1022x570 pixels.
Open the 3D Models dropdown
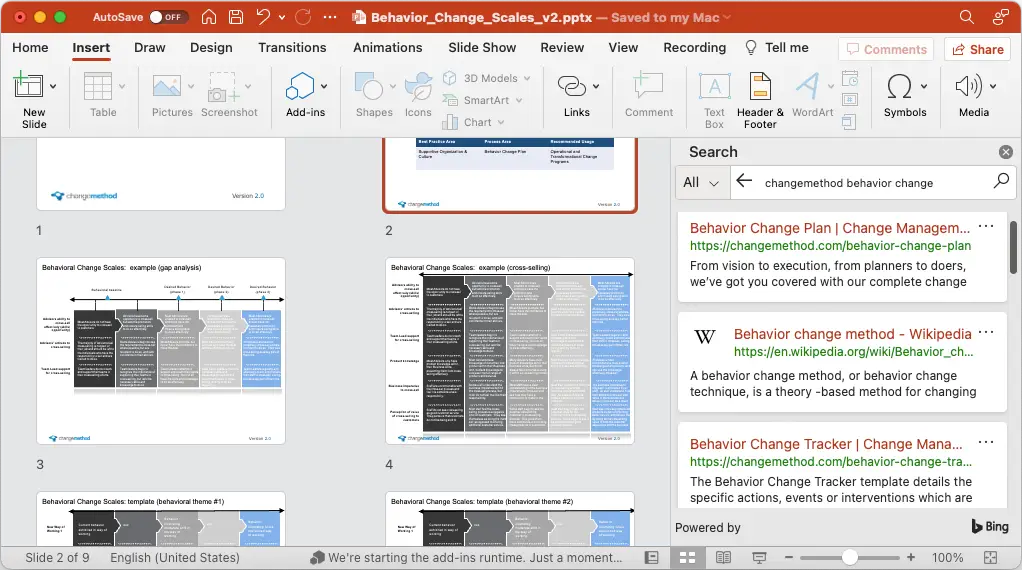coord(487,78)
